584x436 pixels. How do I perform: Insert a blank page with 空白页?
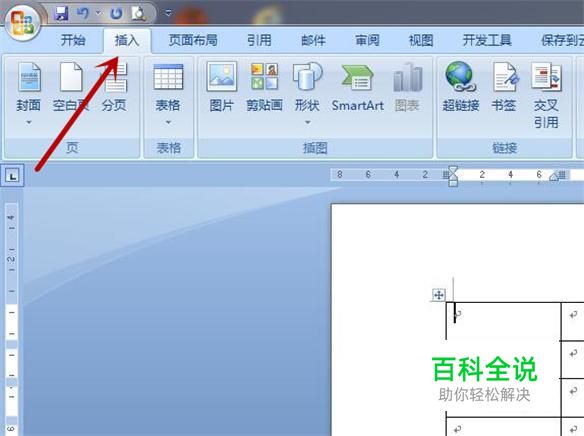point(71,87)
